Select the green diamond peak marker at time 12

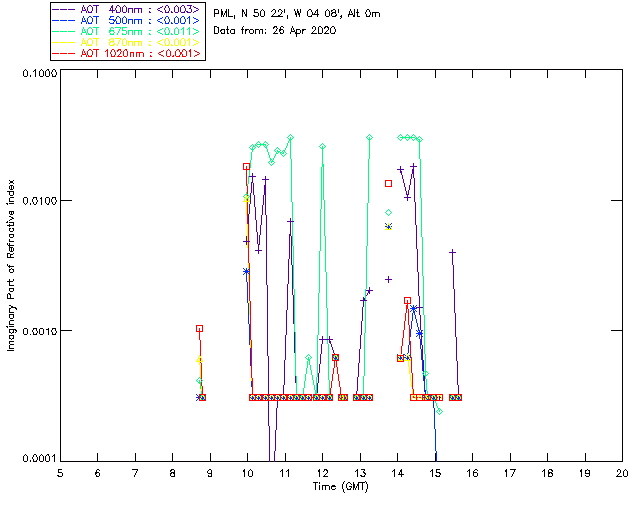click(x=322, y=147)
